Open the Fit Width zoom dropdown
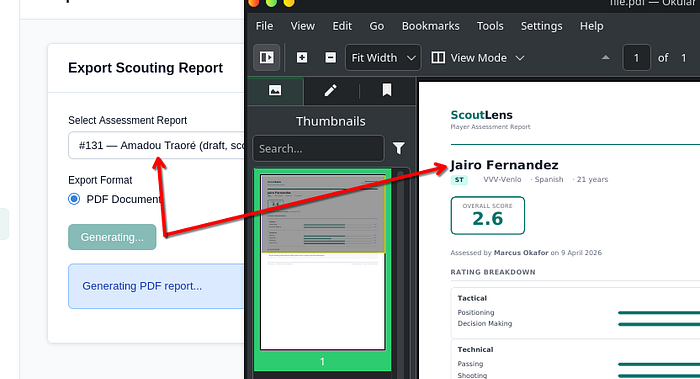 click(383, 58)
